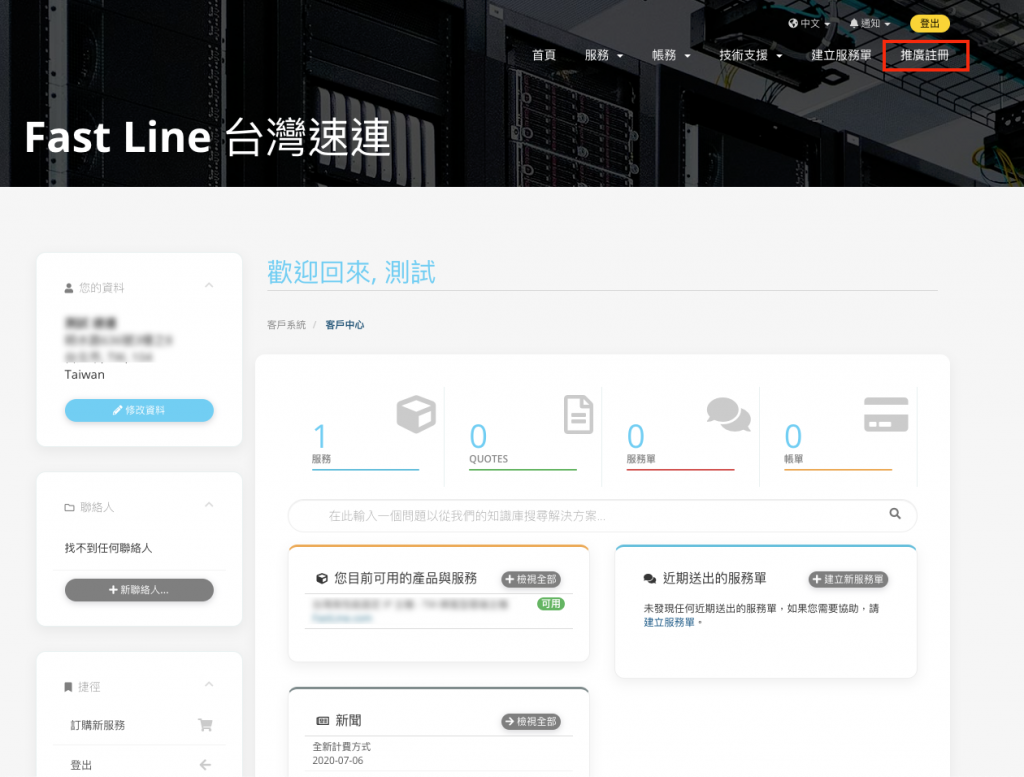This screenshot has height=777, width=1024.
Task: Open 建立服務單 in navigation bar
Action: click(841, 56)
